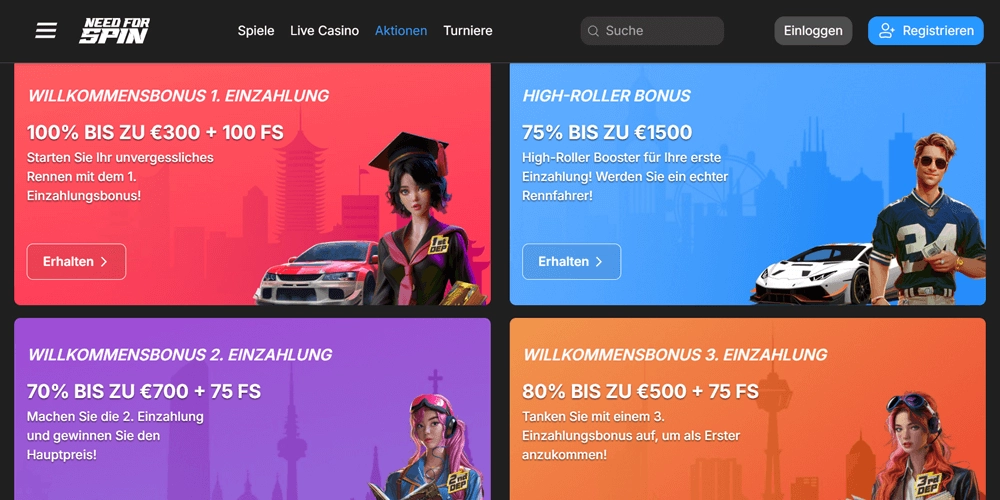Click the Einloggen button

tap(813, 31)
